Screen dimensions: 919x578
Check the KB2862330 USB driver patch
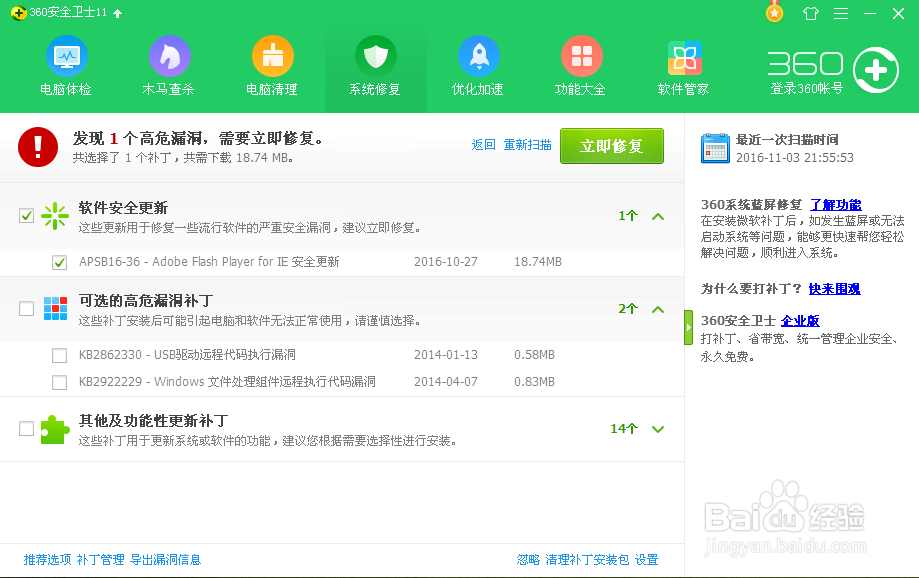point(59,355)
